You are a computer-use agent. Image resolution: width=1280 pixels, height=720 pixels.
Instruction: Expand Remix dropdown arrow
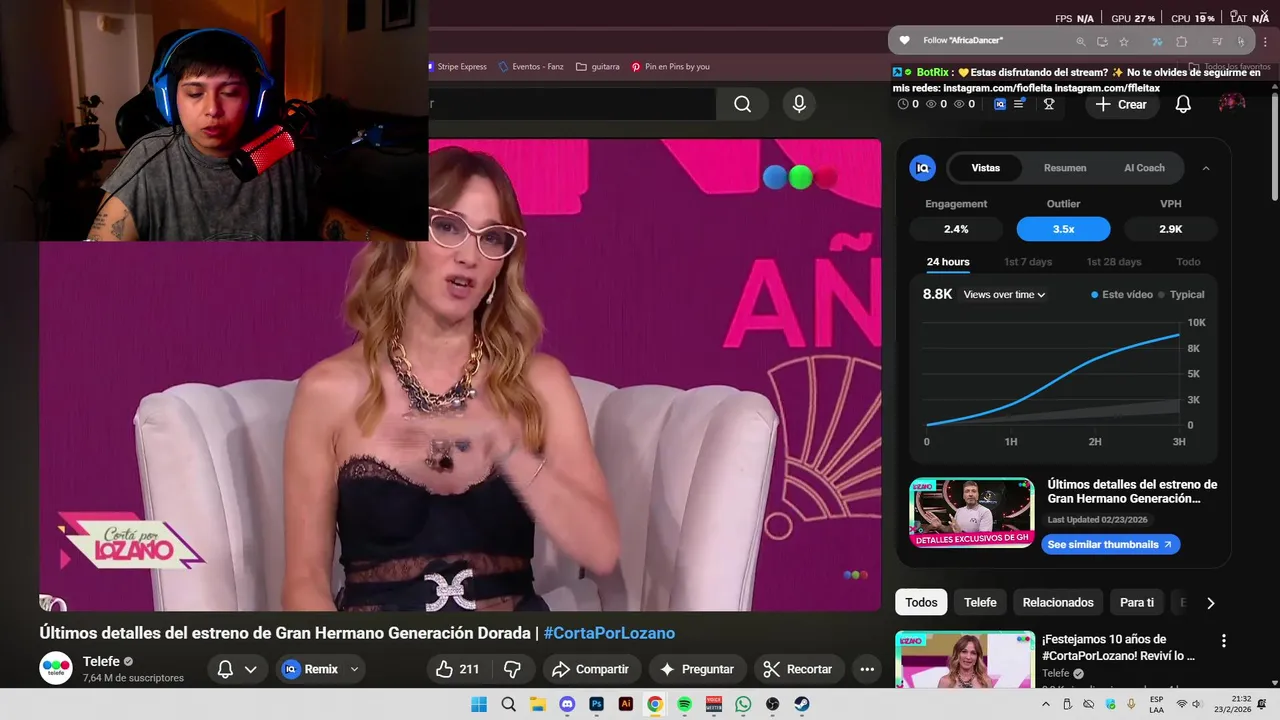tap(354, 669)
